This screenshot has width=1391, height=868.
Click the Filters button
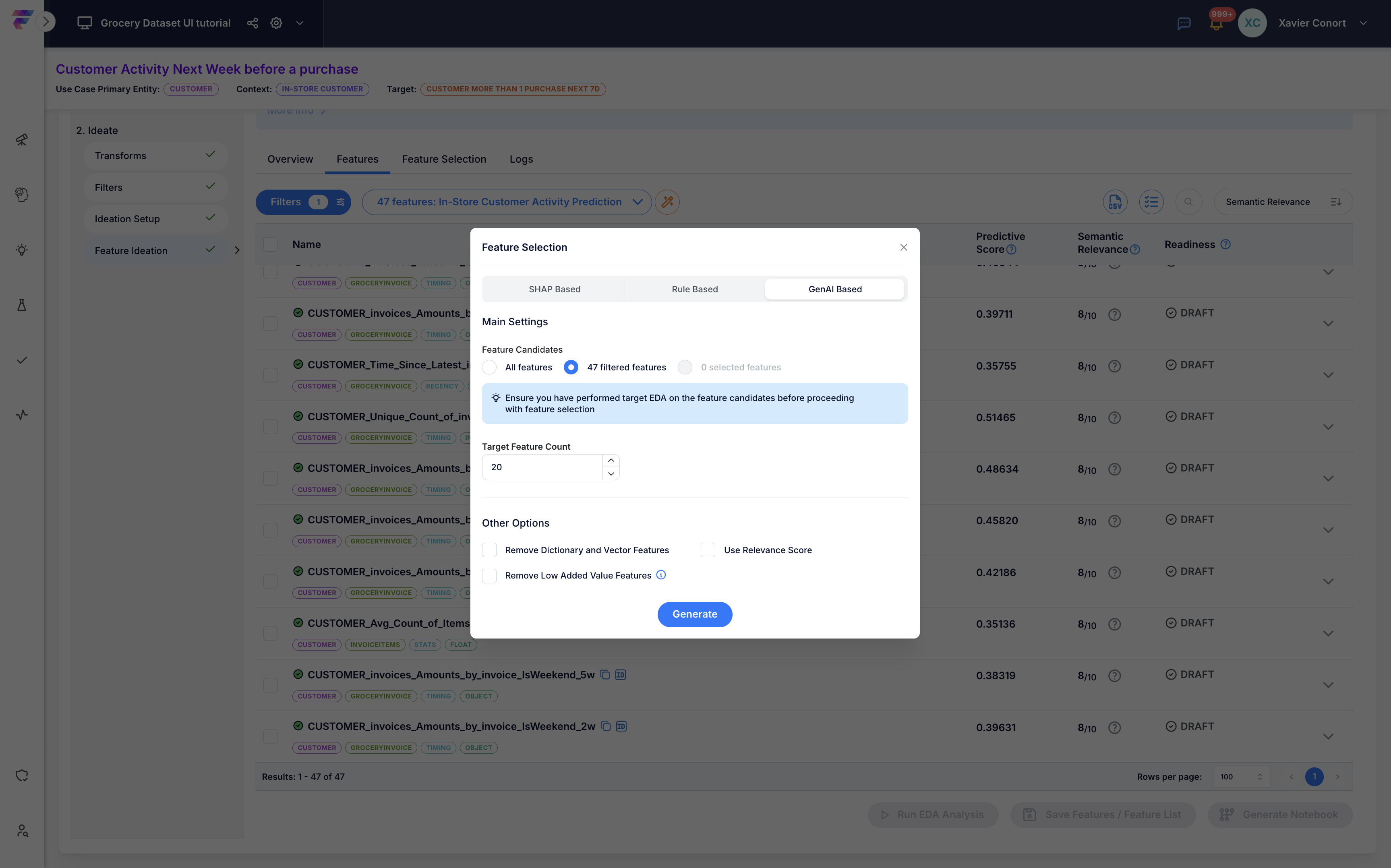(x=303, y=202)
